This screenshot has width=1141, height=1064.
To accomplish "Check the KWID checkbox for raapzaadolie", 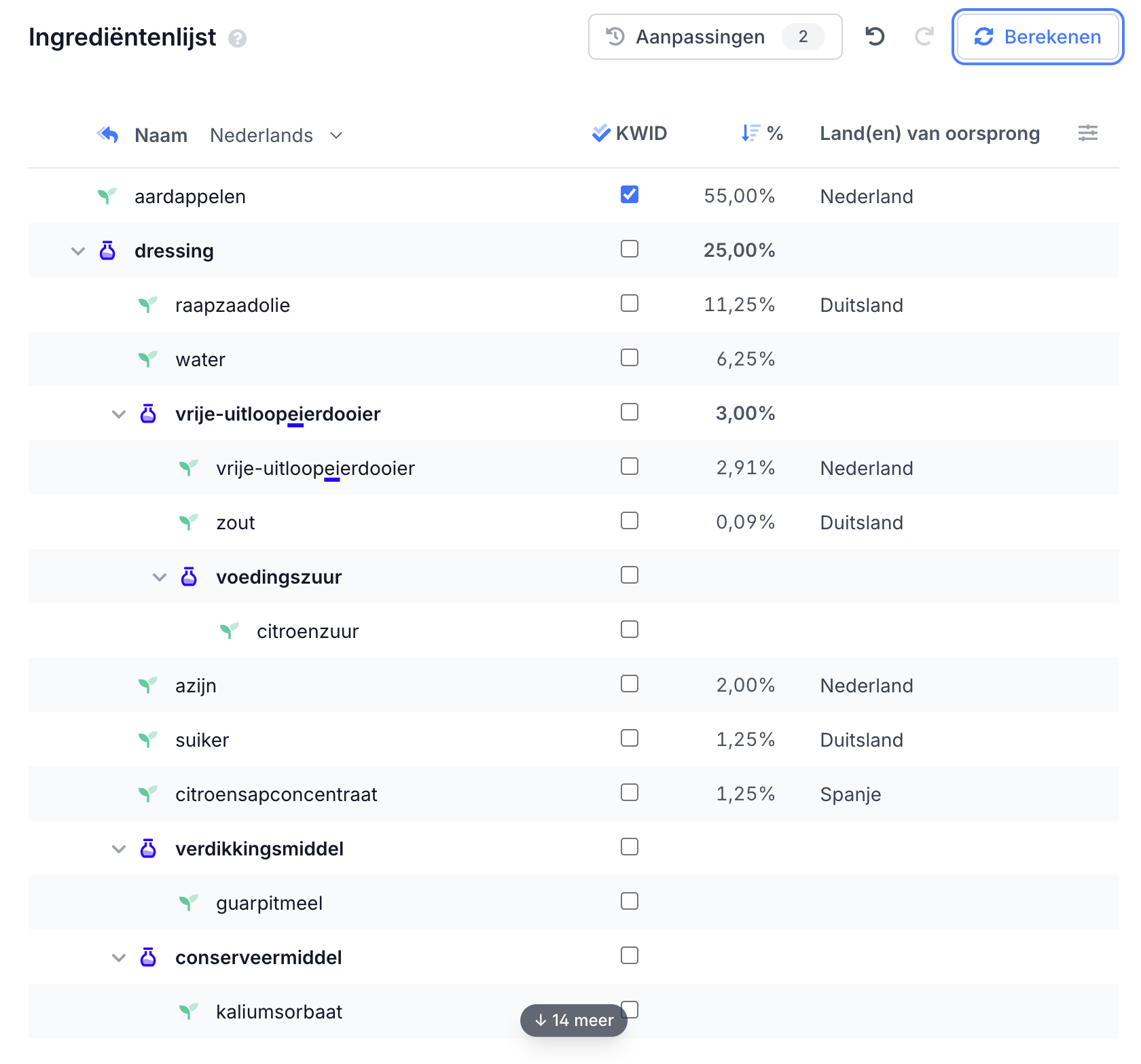I will (629, 304).
